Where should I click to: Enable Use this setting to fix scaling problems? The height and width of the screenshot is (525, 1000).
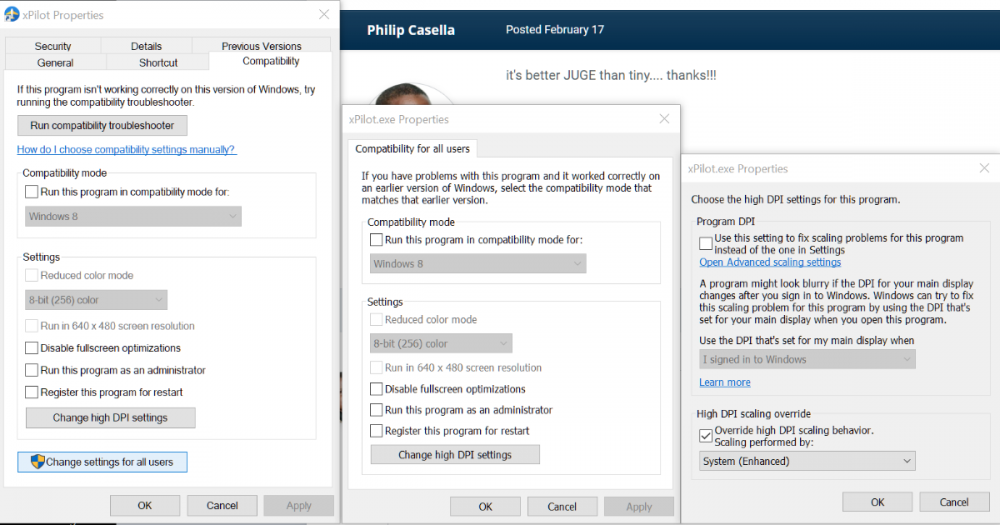tap(707, 243)
